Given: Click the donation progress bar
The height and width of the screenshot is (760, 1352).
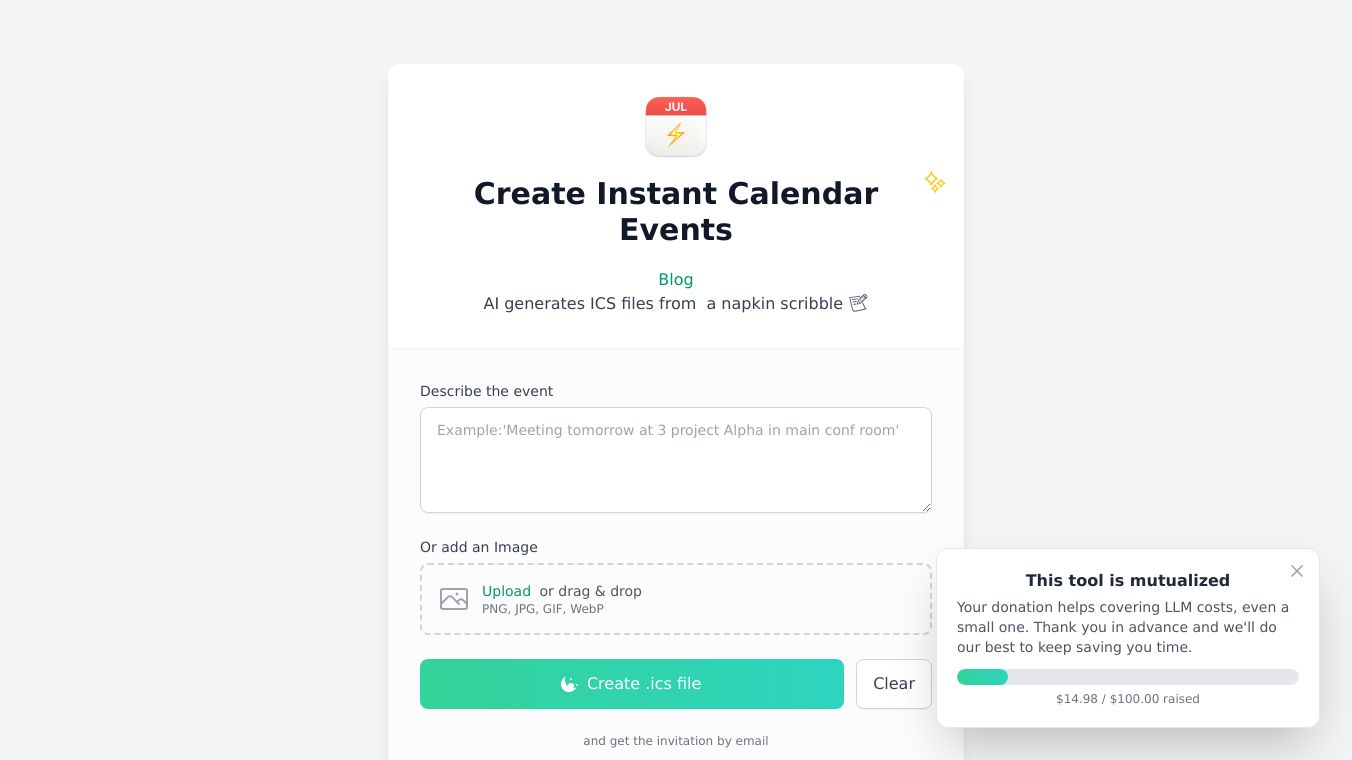Looking at the screenshot, I should pyautogui.click(x=1128, y=677).
